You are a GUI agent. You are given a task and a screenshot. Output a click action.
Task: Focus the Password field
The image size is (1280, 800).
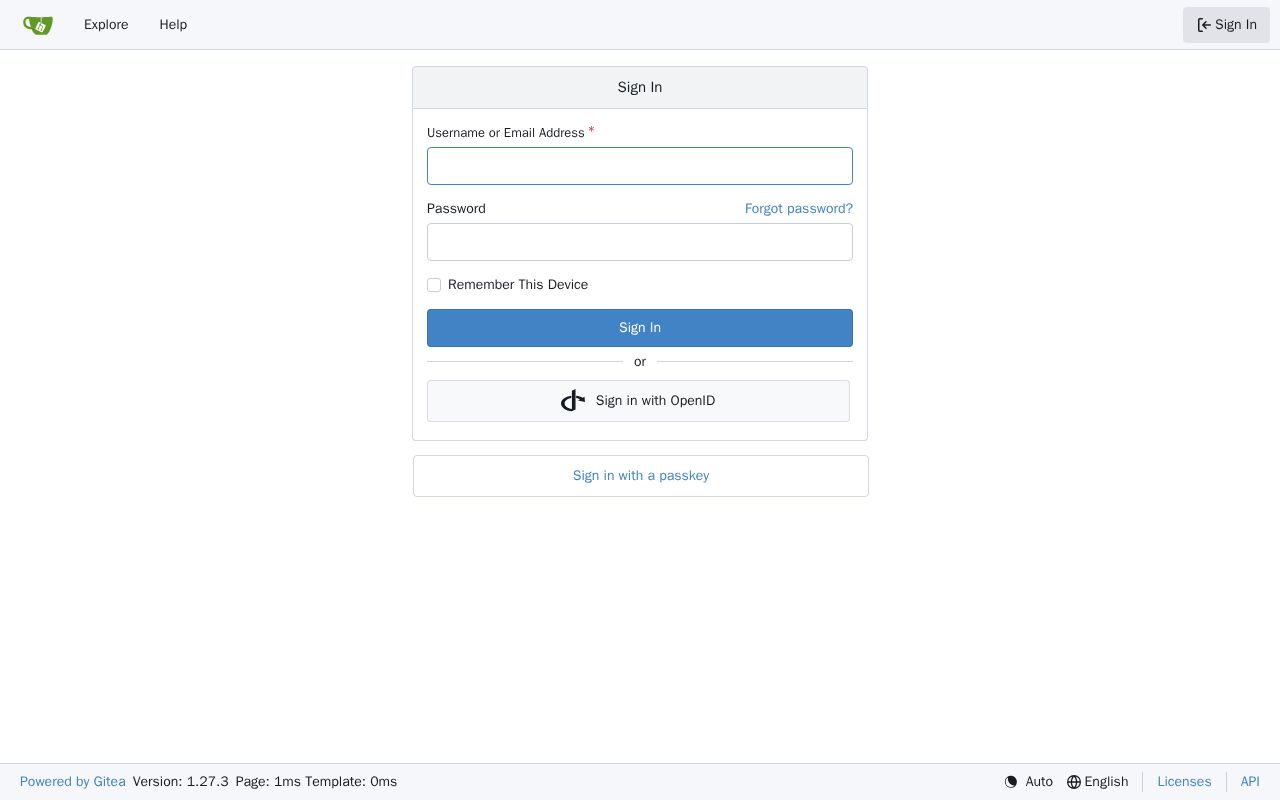640,242
